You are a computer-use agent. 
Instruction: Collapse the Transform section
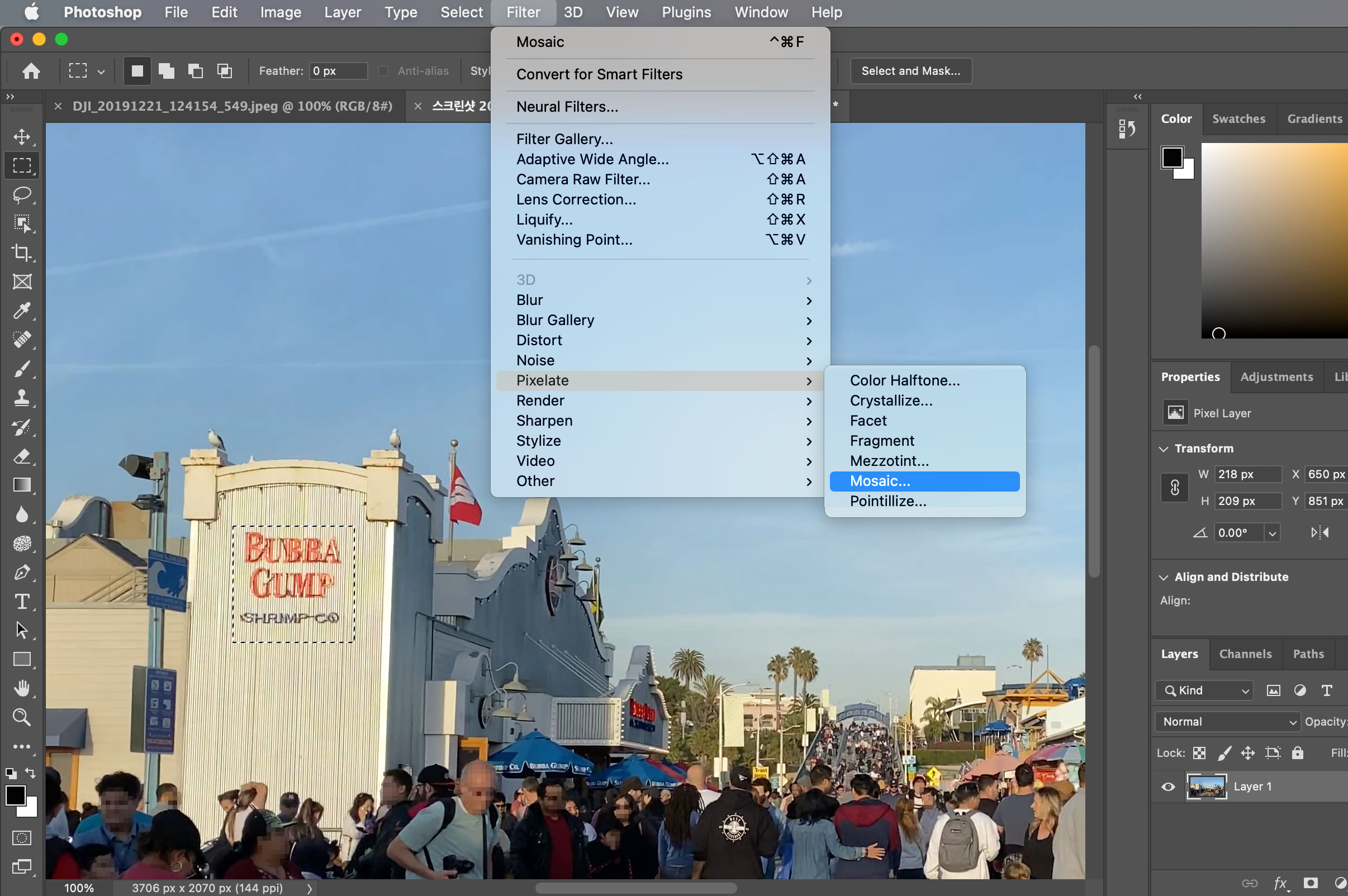1164,449
